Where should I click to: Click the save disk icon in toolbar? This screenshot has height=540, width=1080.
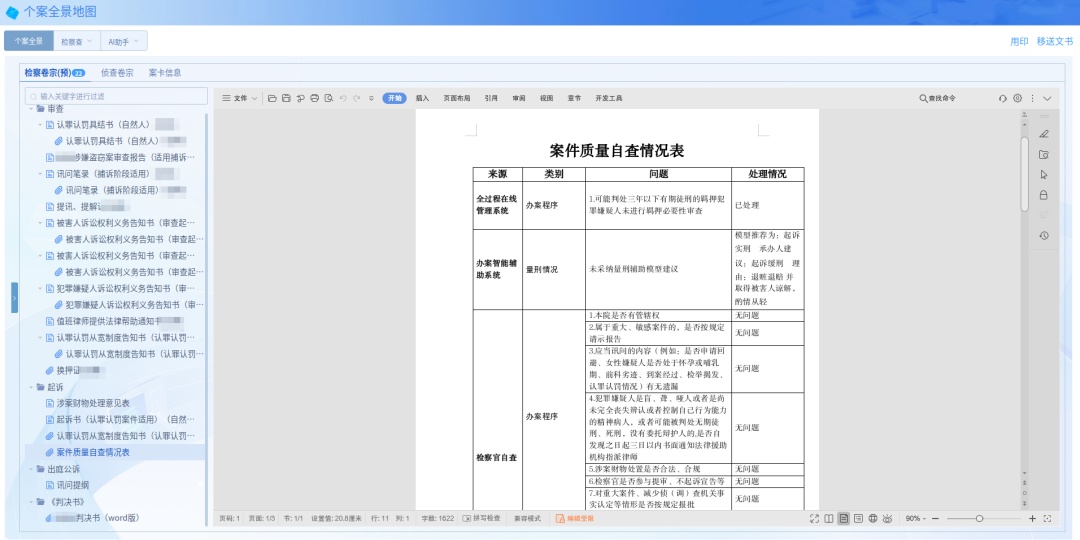click(286, 98)
